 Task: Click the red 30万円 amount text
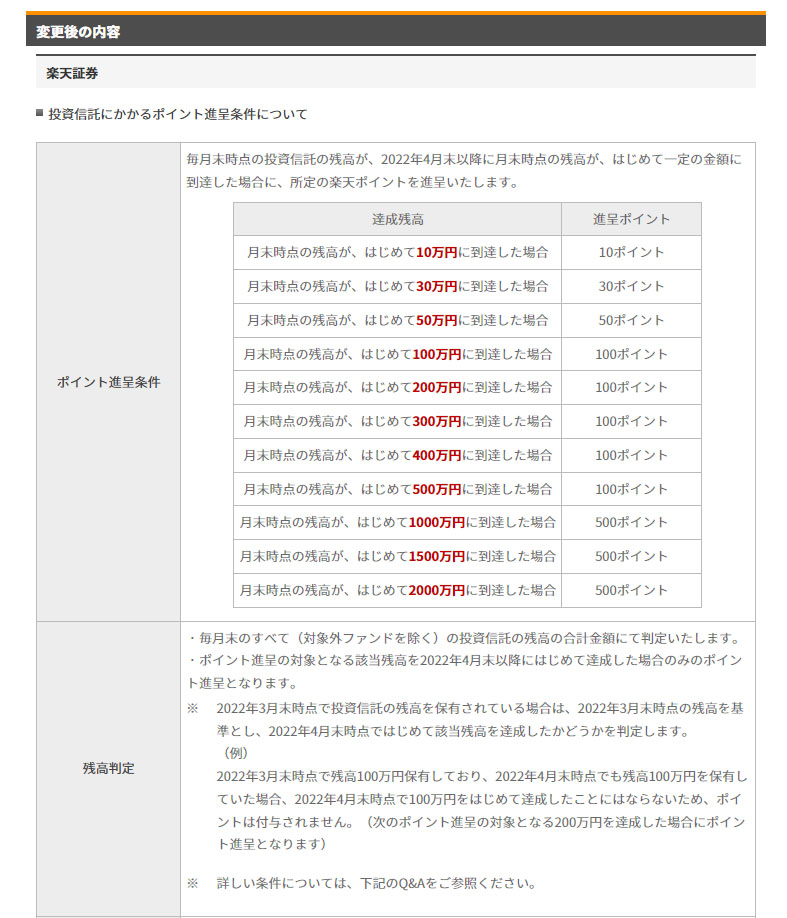(436, 287)
